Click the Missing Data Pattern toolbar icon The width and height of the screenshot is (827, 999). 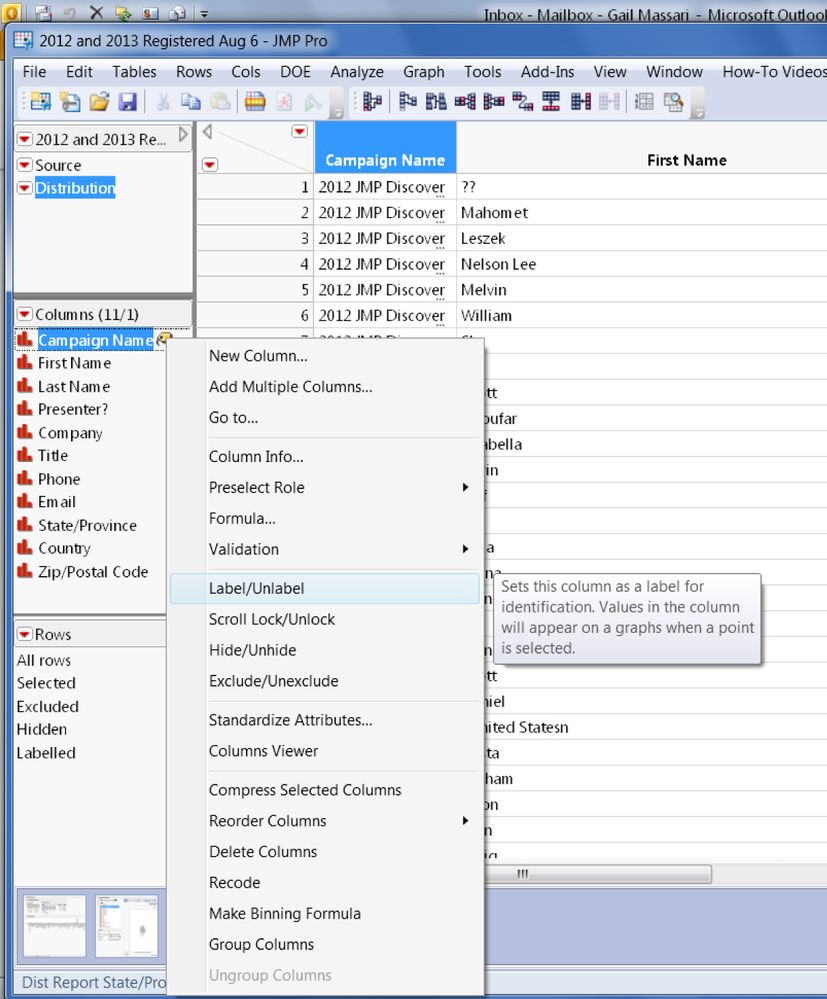click(673, 101)
